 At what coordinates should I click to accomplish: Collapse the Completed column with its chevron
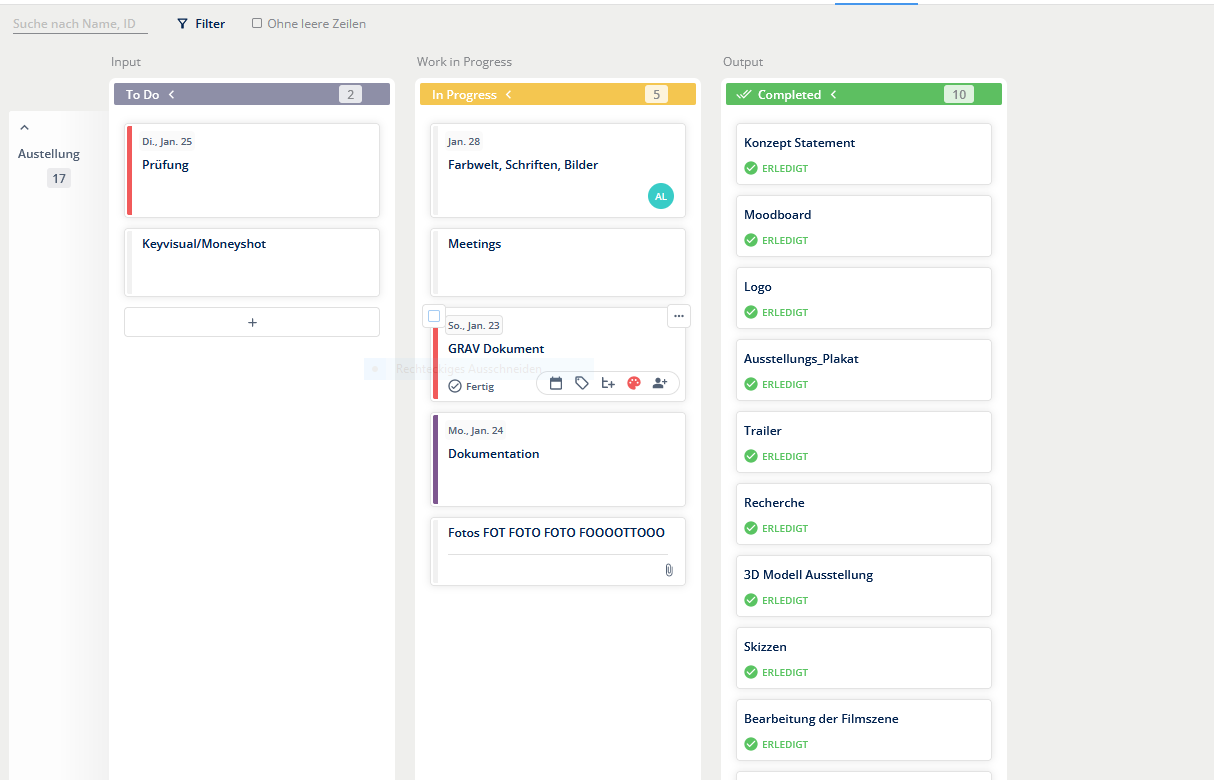click(x=834, y=95)
